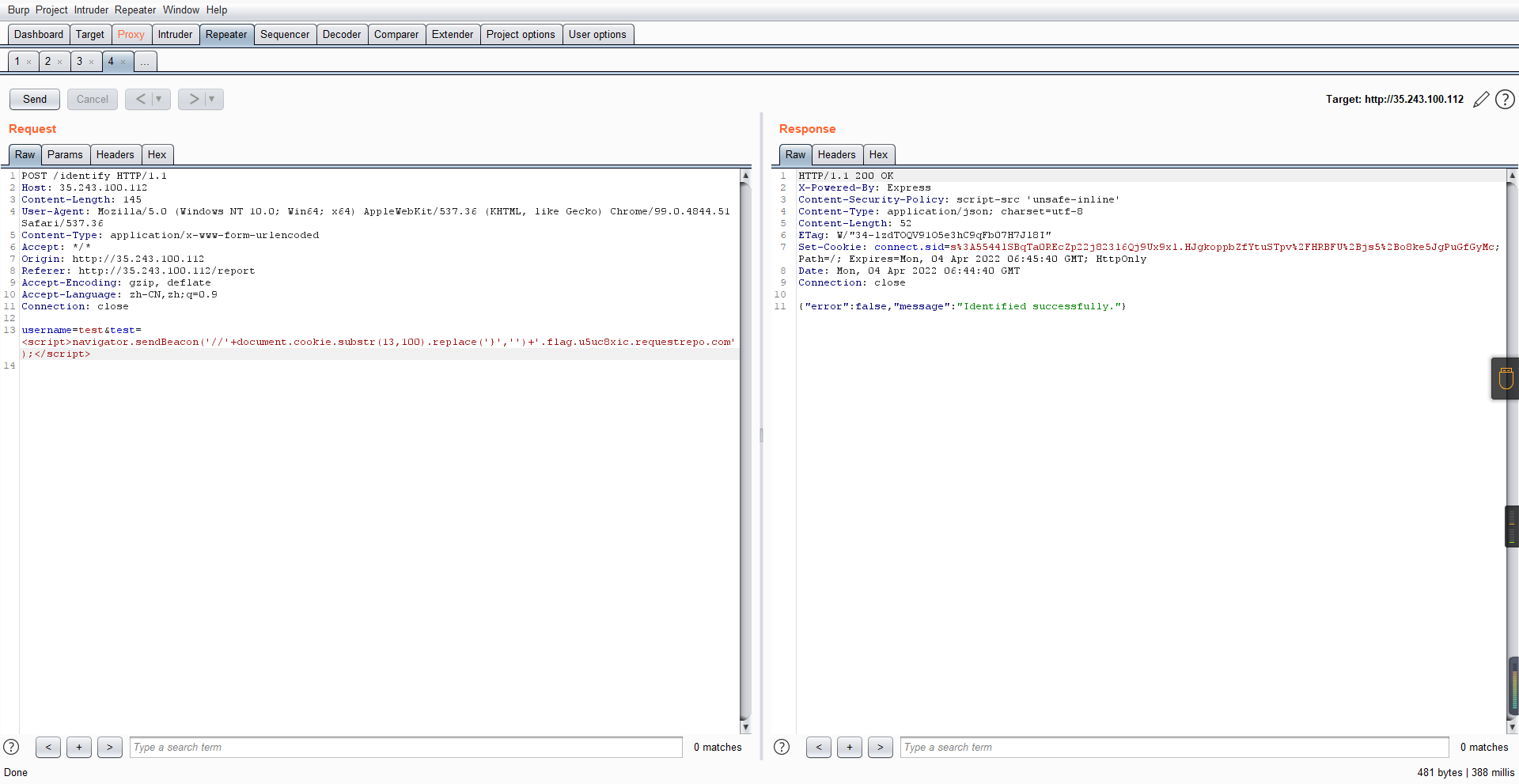Click the plus button in request search
Viewport: 1519px width, 784px height.
pos(79,747)
